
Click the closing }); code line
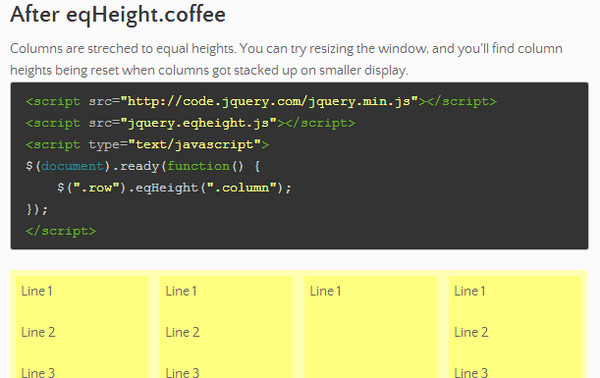click(37, 210)
